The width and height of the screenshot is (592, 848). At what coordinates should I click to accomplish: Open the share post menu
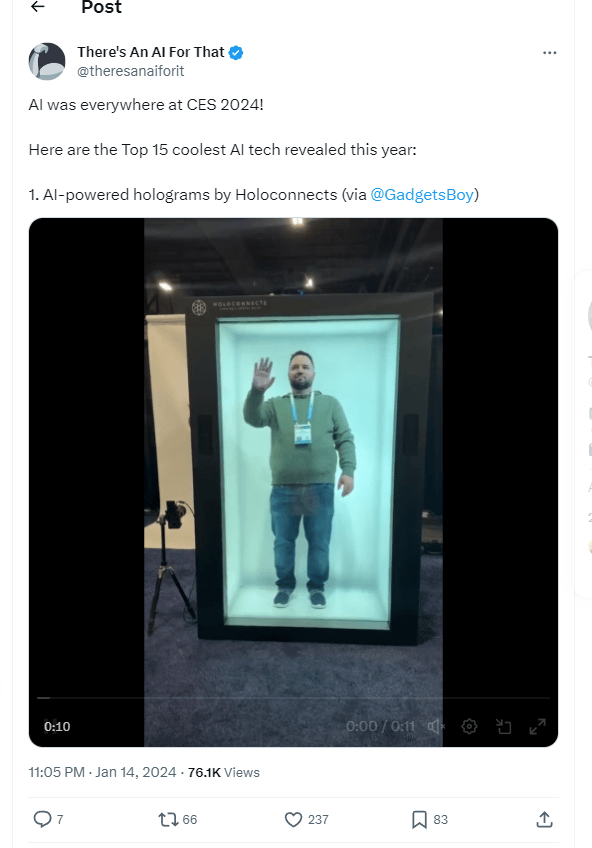coord(544,820)
